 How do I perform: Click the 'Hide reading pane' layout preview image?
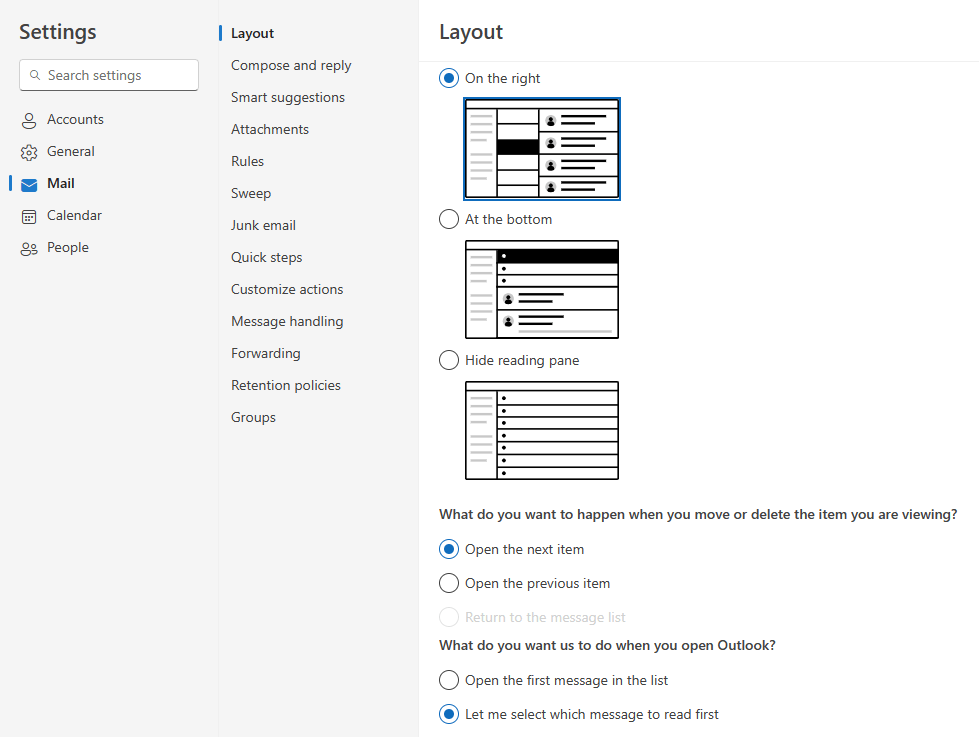point(542,431)
